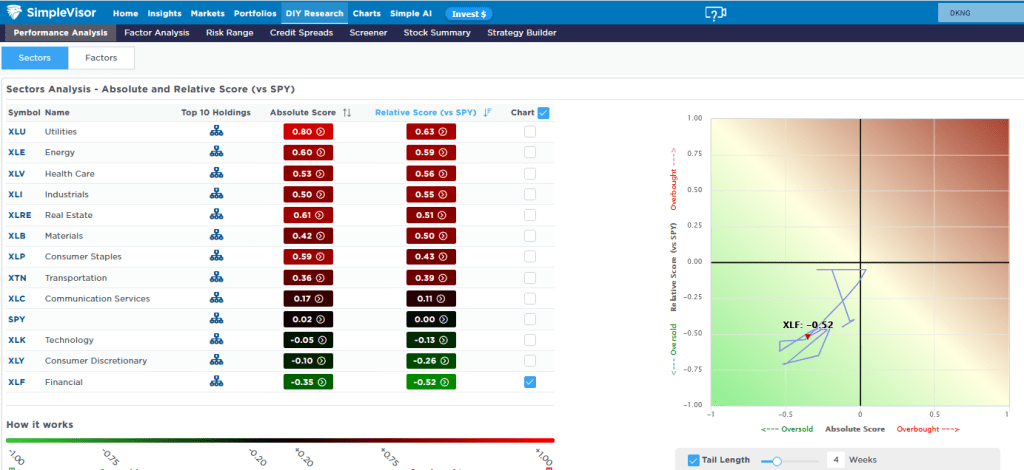Screen dimensions: 1024x470
Task: Uncheck the Financial XLF chart checkbox
Action: pos(529,381)
